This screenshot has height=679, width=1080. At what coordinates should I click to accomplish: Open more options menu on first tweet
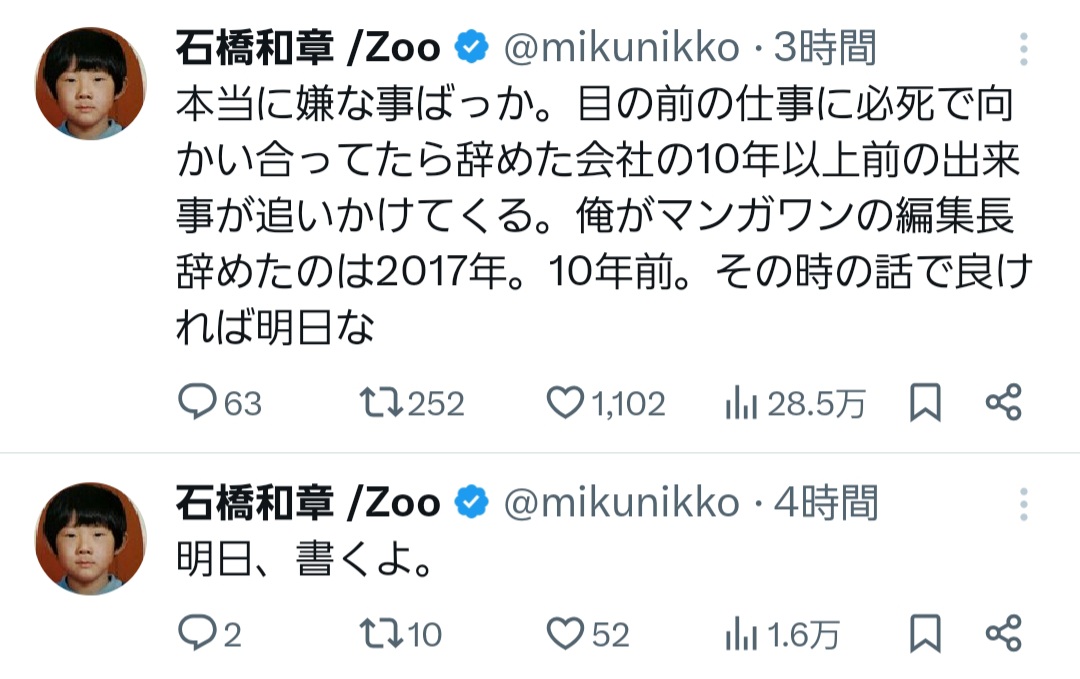point(1023,48)
